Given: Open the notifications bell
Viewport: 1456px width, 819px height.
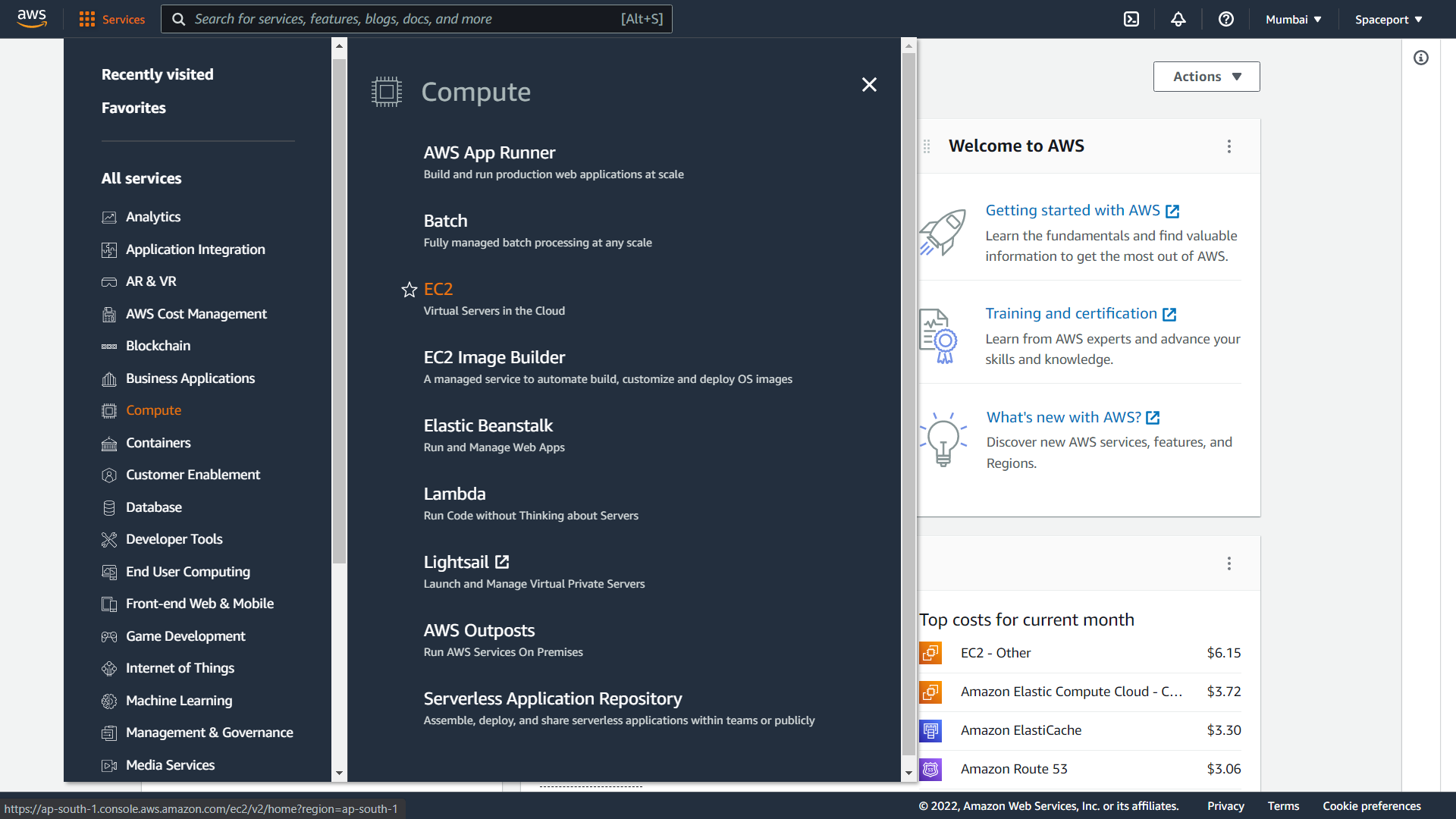Looking at the screenshot, I should (x=1178, y=19).
